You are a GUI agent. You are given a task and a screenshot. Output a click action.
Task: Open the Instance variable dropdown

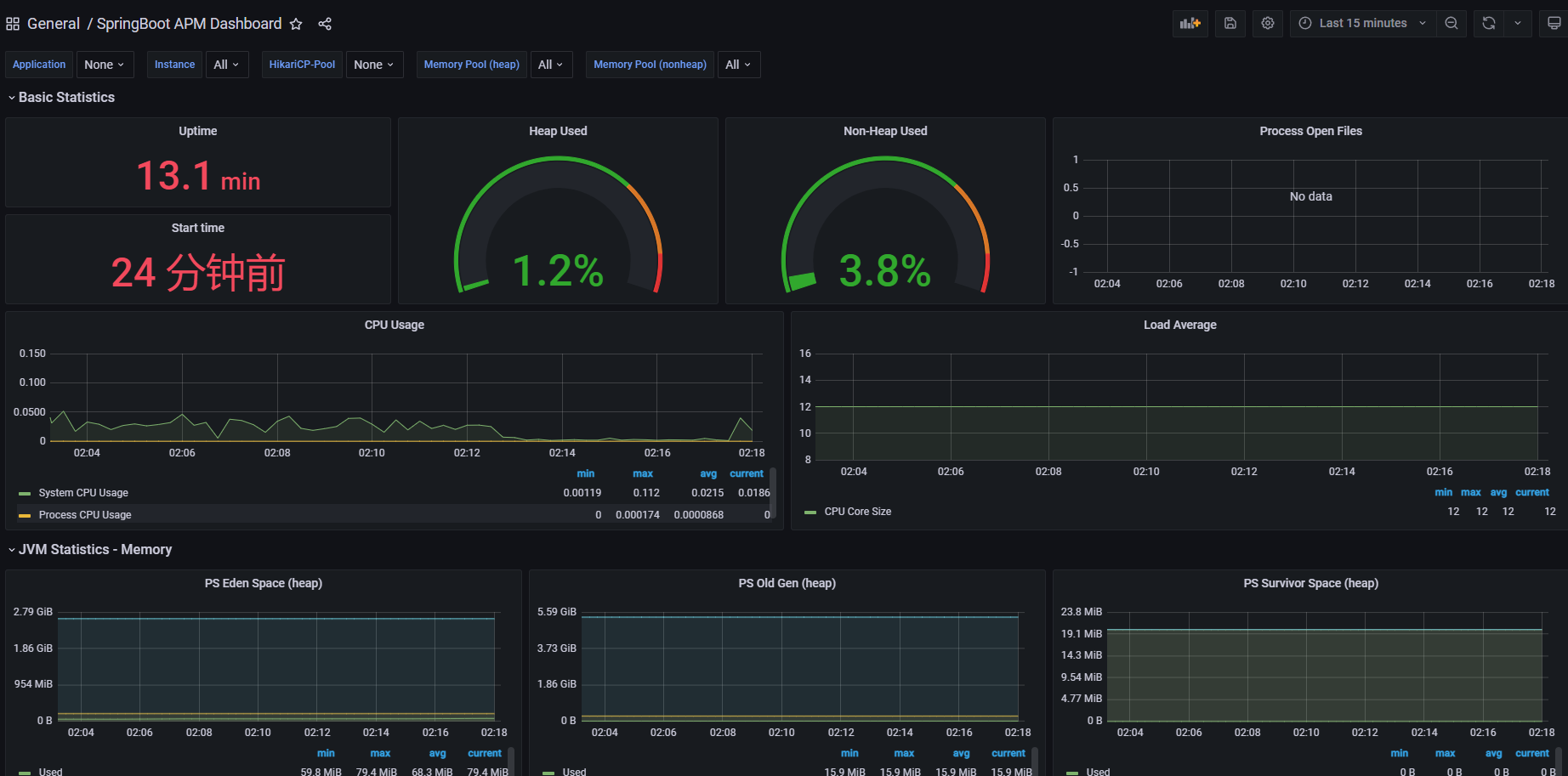pos(226,65)
